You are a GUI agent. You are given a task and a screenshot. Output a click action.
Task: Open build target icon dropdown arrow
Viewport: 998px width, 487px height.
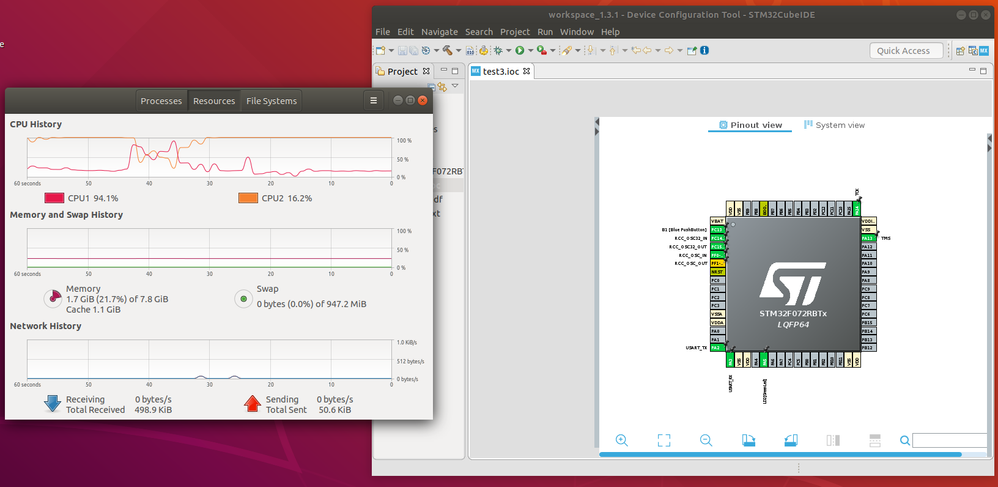[x=436, y=50]
